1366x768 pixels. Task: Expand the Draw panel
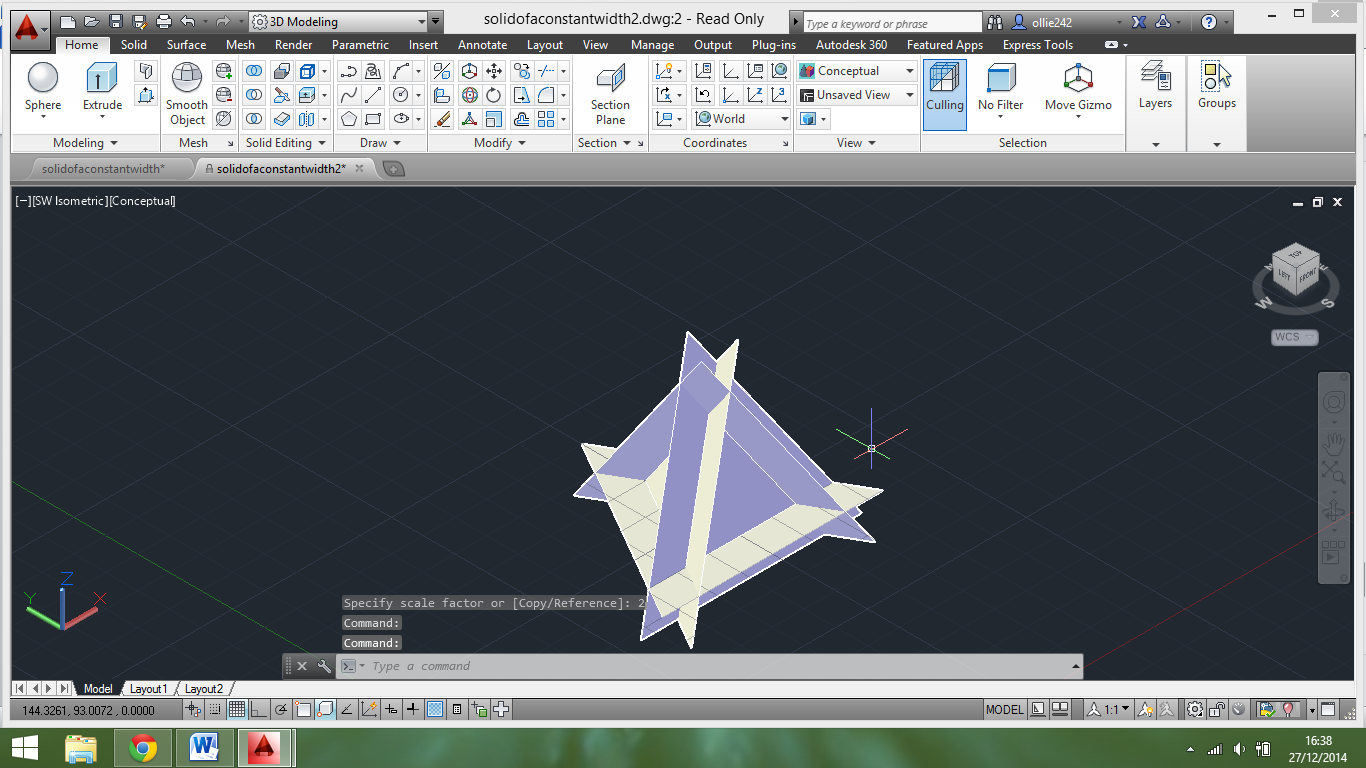click(380, 143)
